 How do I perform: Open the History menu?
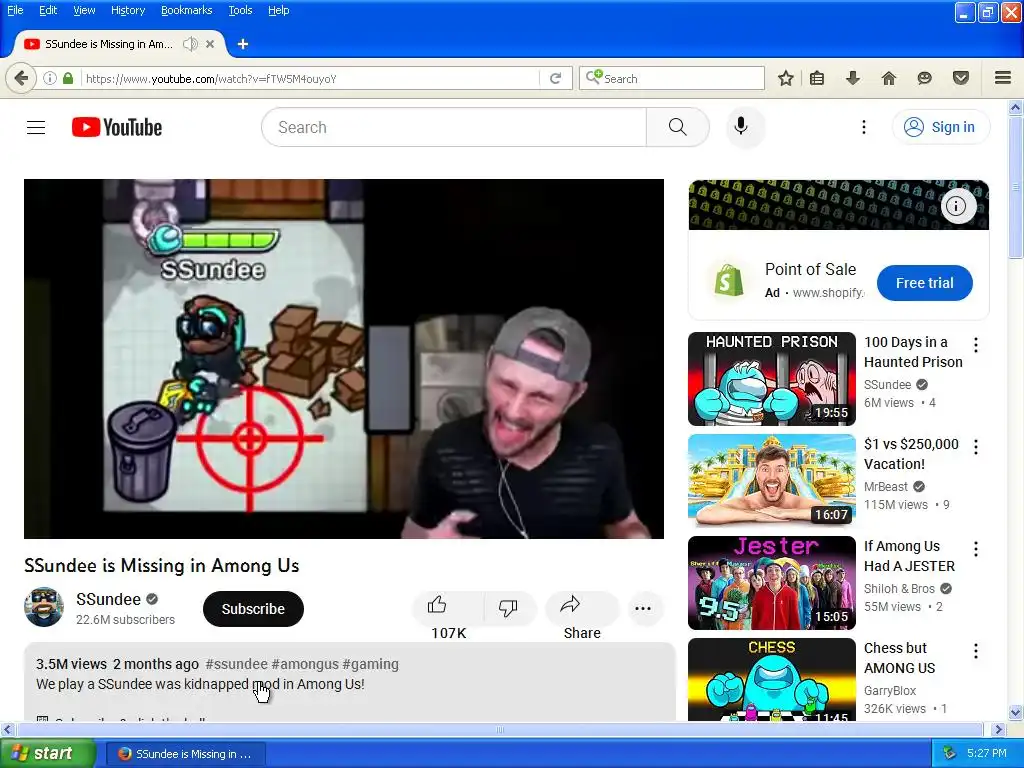[x=128, y=10]
